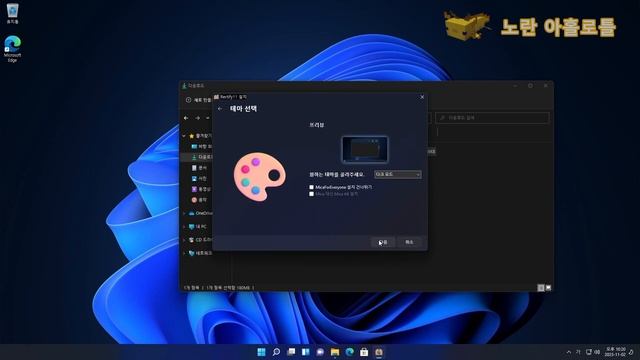Click the theme preview thumbnail
The image size is (640, 360).
coord(364,149)
